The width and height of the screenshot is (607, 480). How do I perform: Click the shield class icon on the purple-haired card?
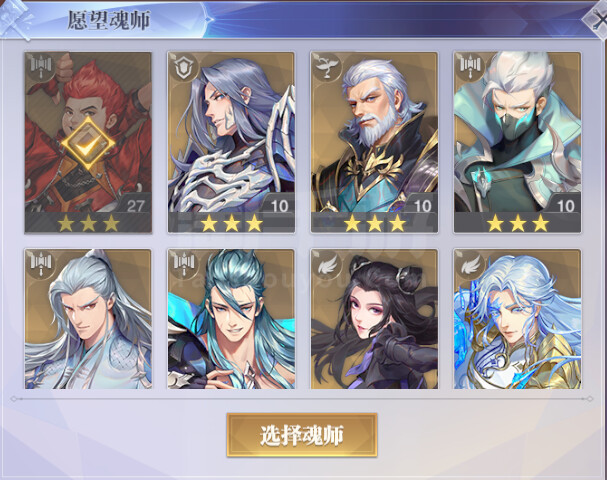coord(183,67)
